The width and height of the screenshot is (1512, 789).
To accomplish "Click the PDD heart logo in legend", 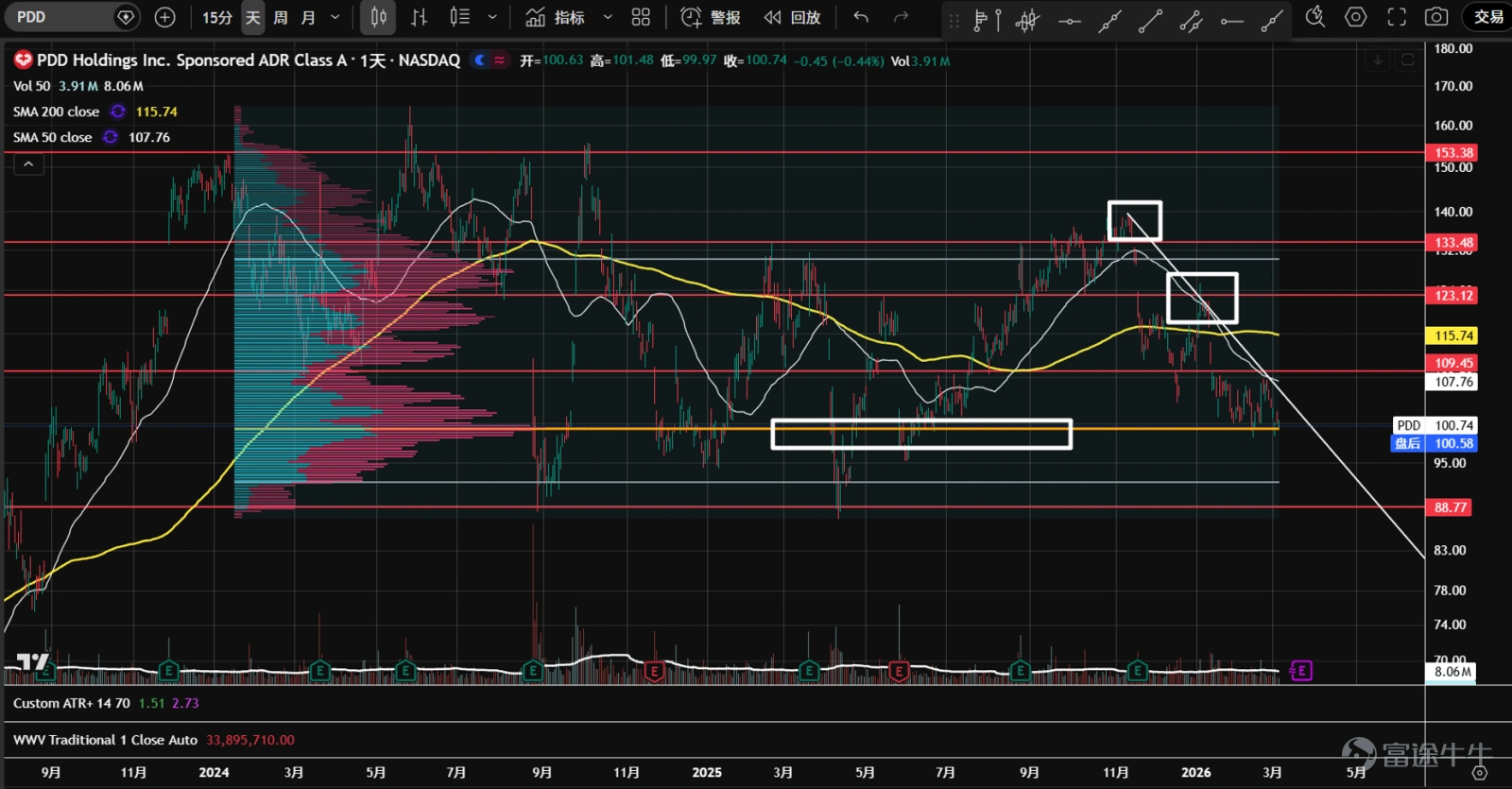I will click(23, 60).
